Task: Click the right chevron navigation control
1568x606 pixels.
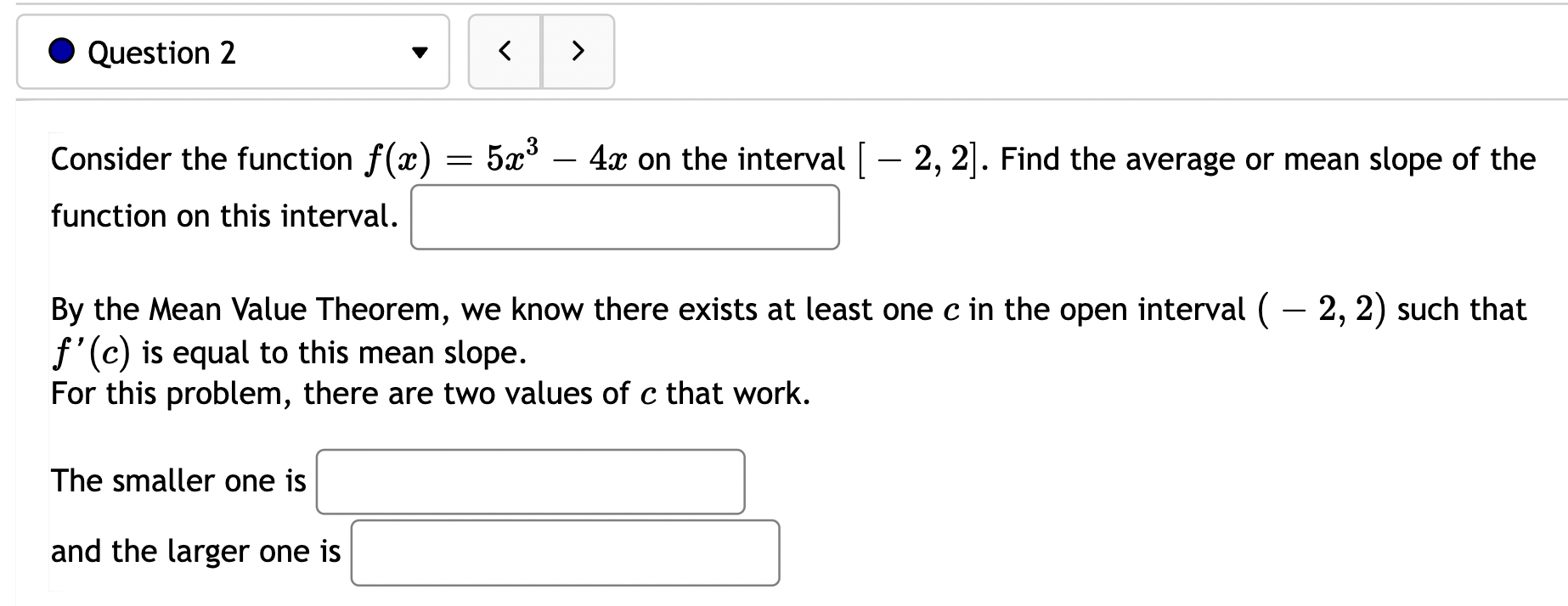Action: 578,52
